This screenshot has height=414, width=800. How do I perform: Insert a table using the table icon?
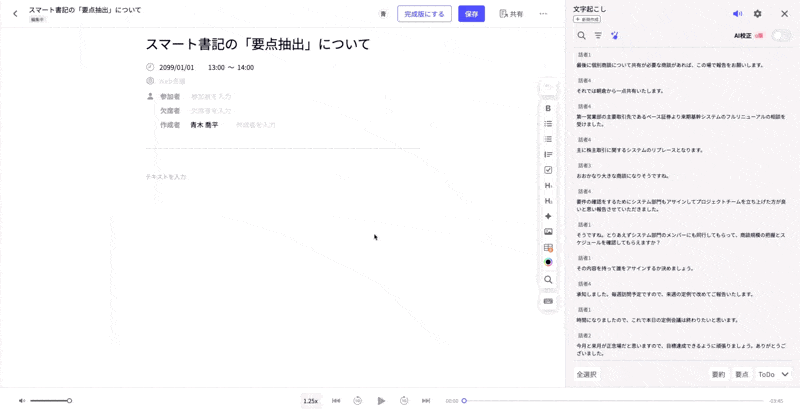(548, 247)
